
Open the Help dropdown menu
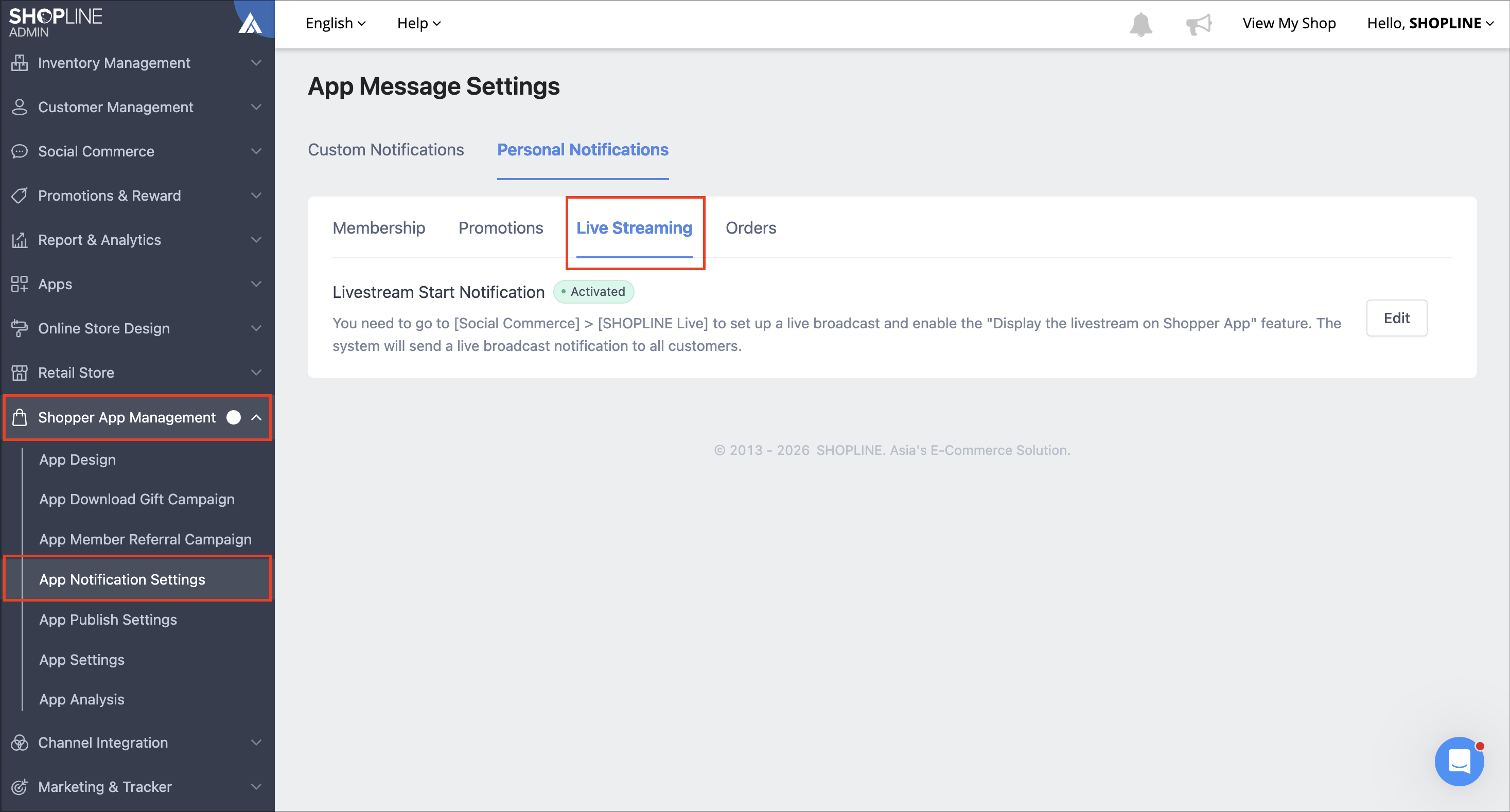pos(418,24)
